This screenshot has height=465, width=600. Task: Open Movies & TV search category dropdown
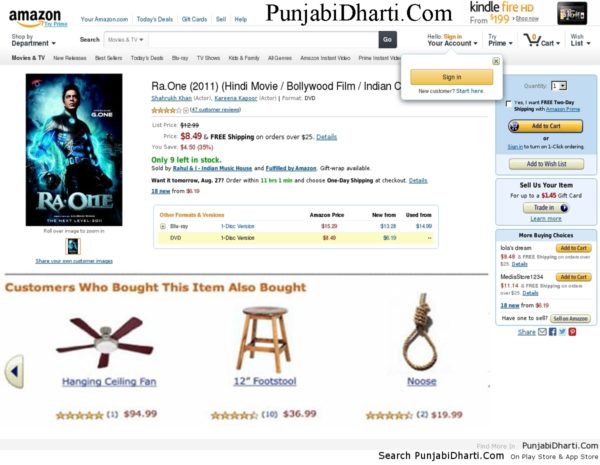click(x=126, y=40)
